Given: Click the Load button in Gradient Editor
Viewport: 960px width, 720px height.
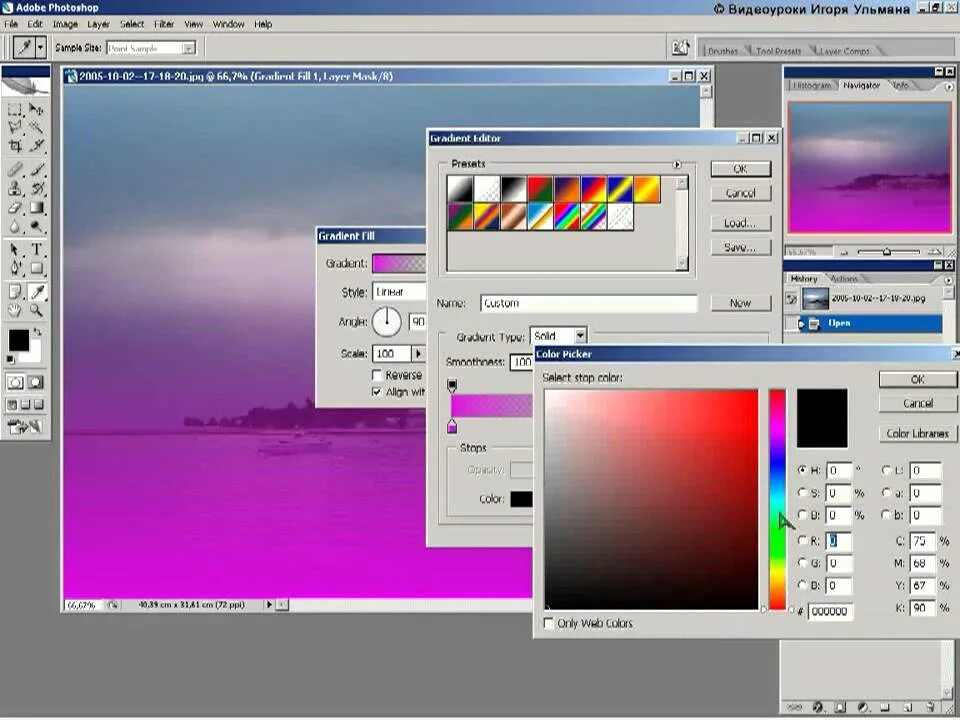Looking at the screenshot, I should tap(740, 223).
